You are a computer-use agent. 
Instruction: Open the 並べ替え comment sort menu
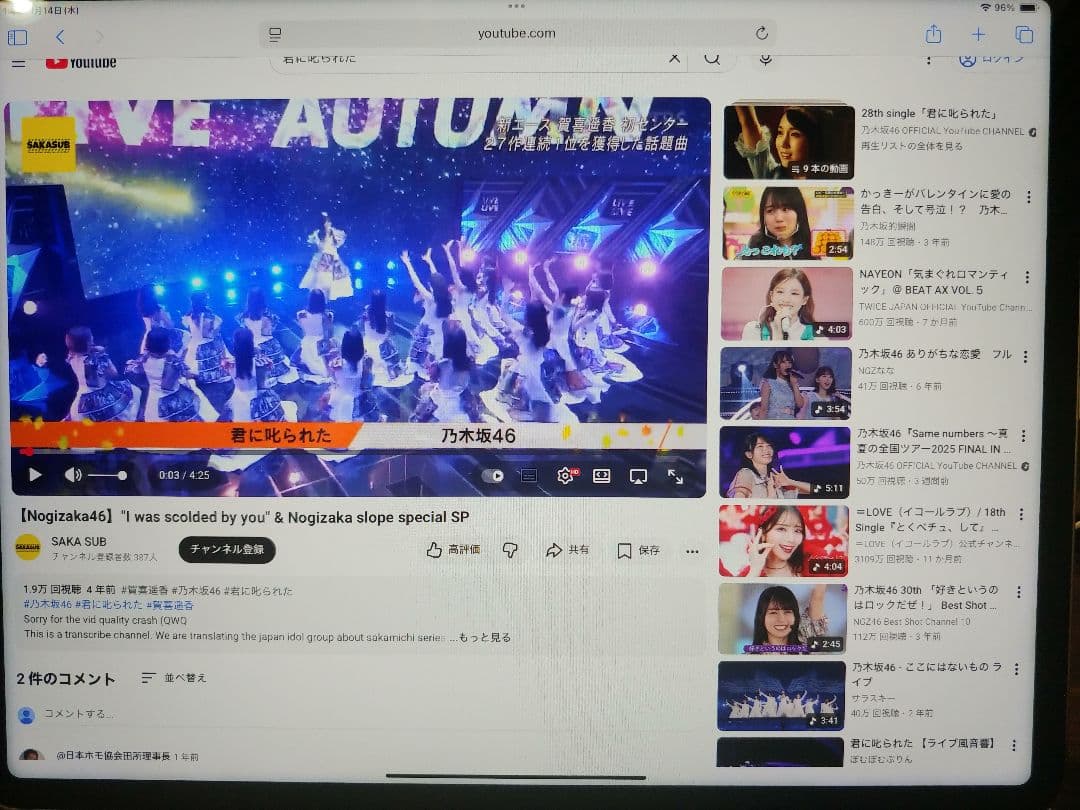(x=174, y=678)
